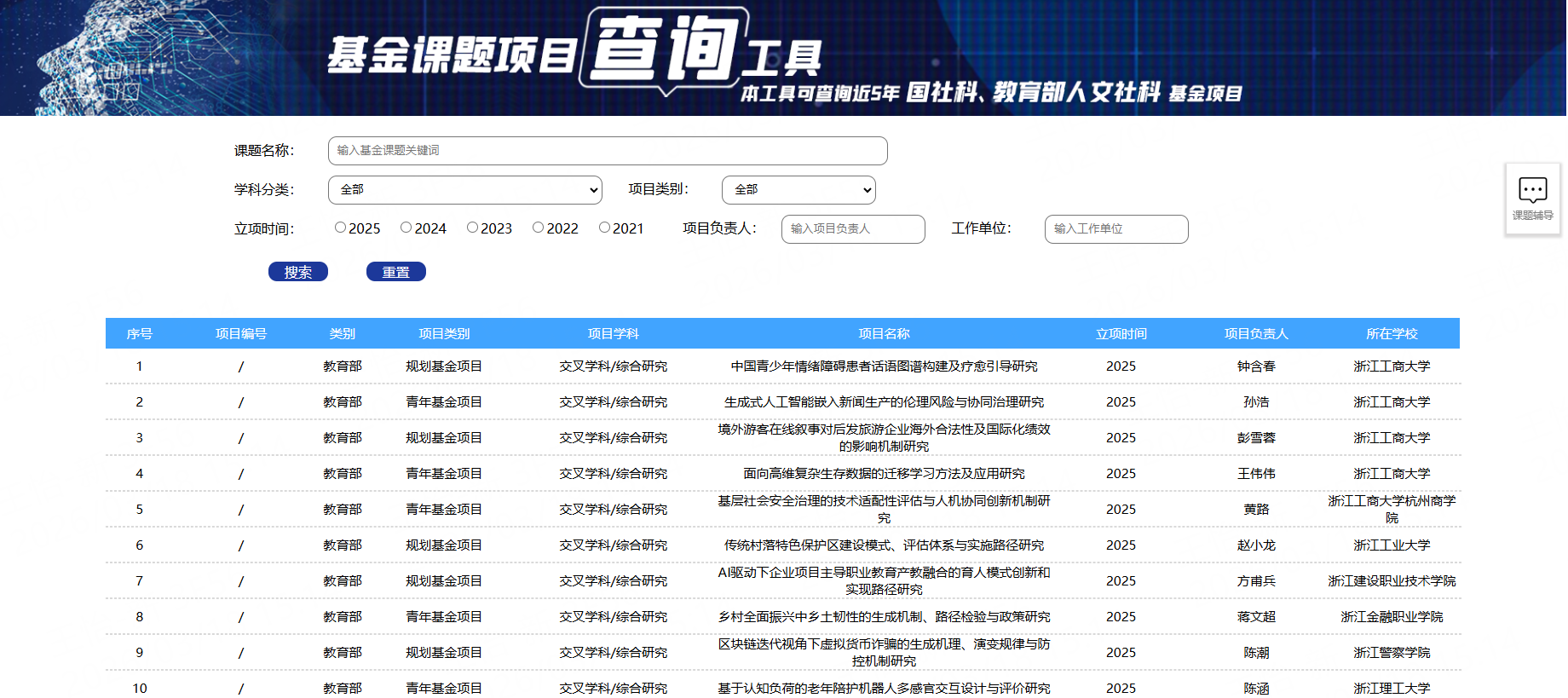Click the 所在学校 column header
The width and height of the screenshot is (1568, 698).
pos(1392,334)
